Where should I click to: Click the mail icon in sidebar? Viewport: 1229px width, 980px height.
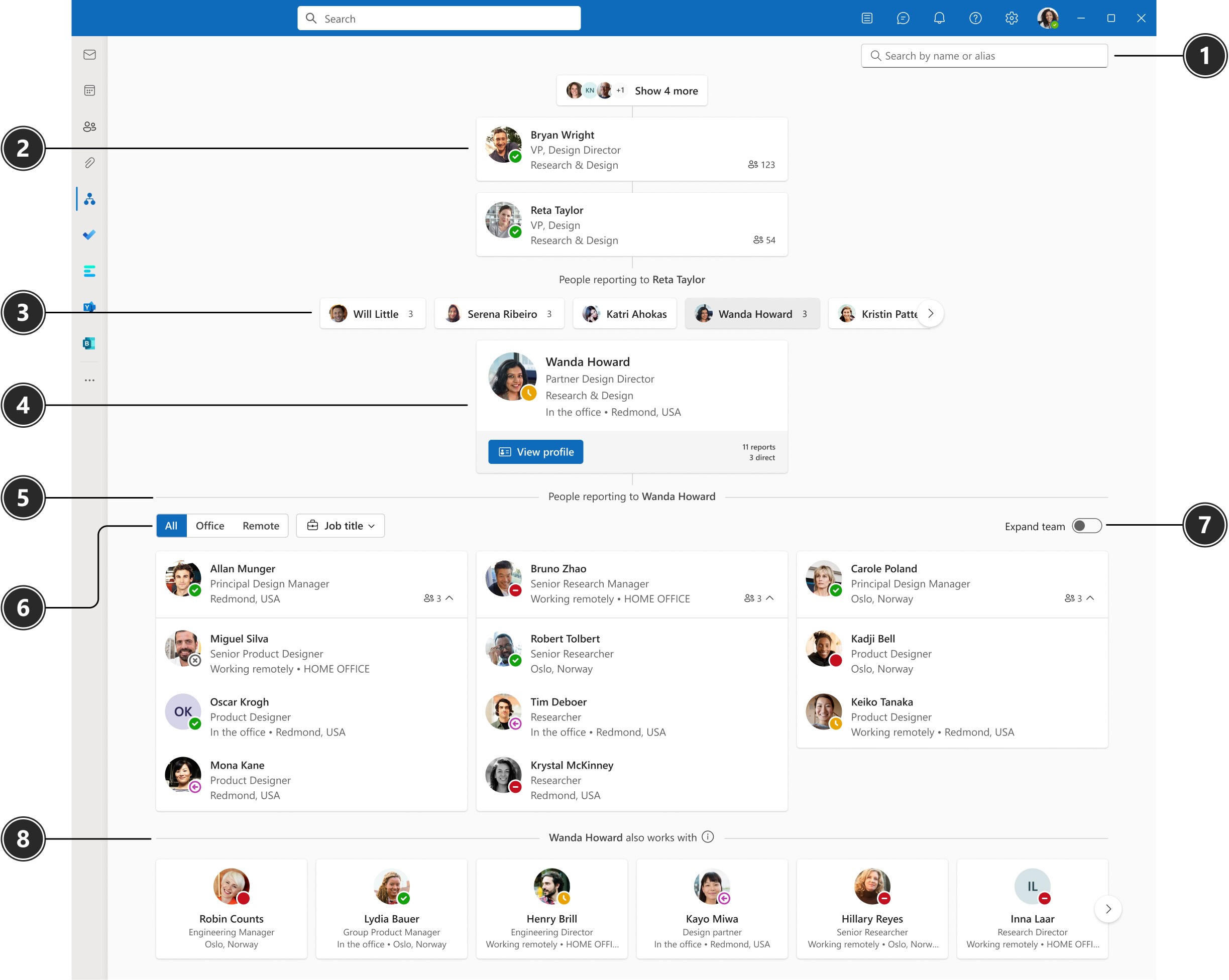point(90,54)
